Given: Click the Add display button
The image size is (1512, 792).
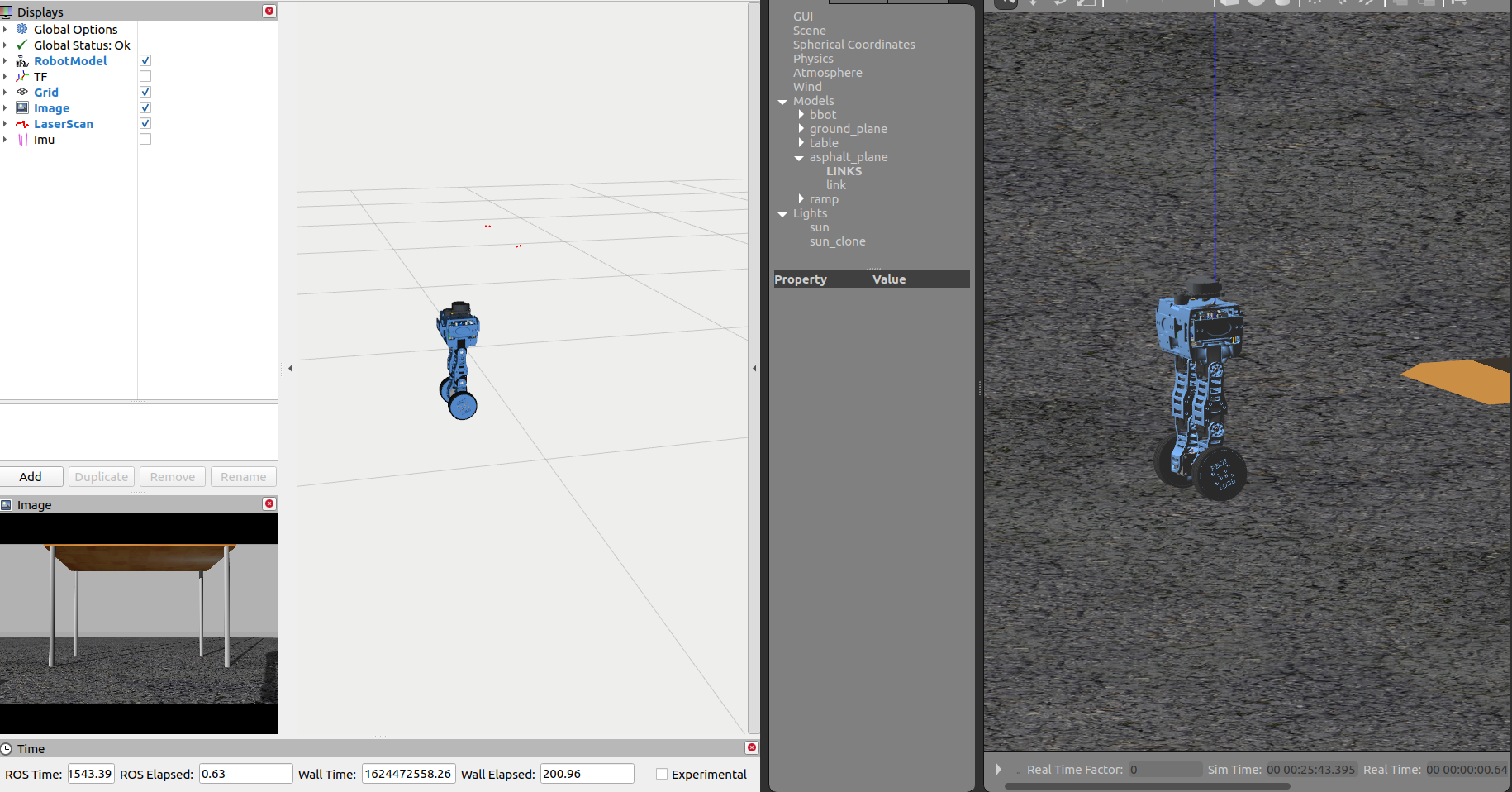Looking at the screenshot, I should [x=31, y=477].
